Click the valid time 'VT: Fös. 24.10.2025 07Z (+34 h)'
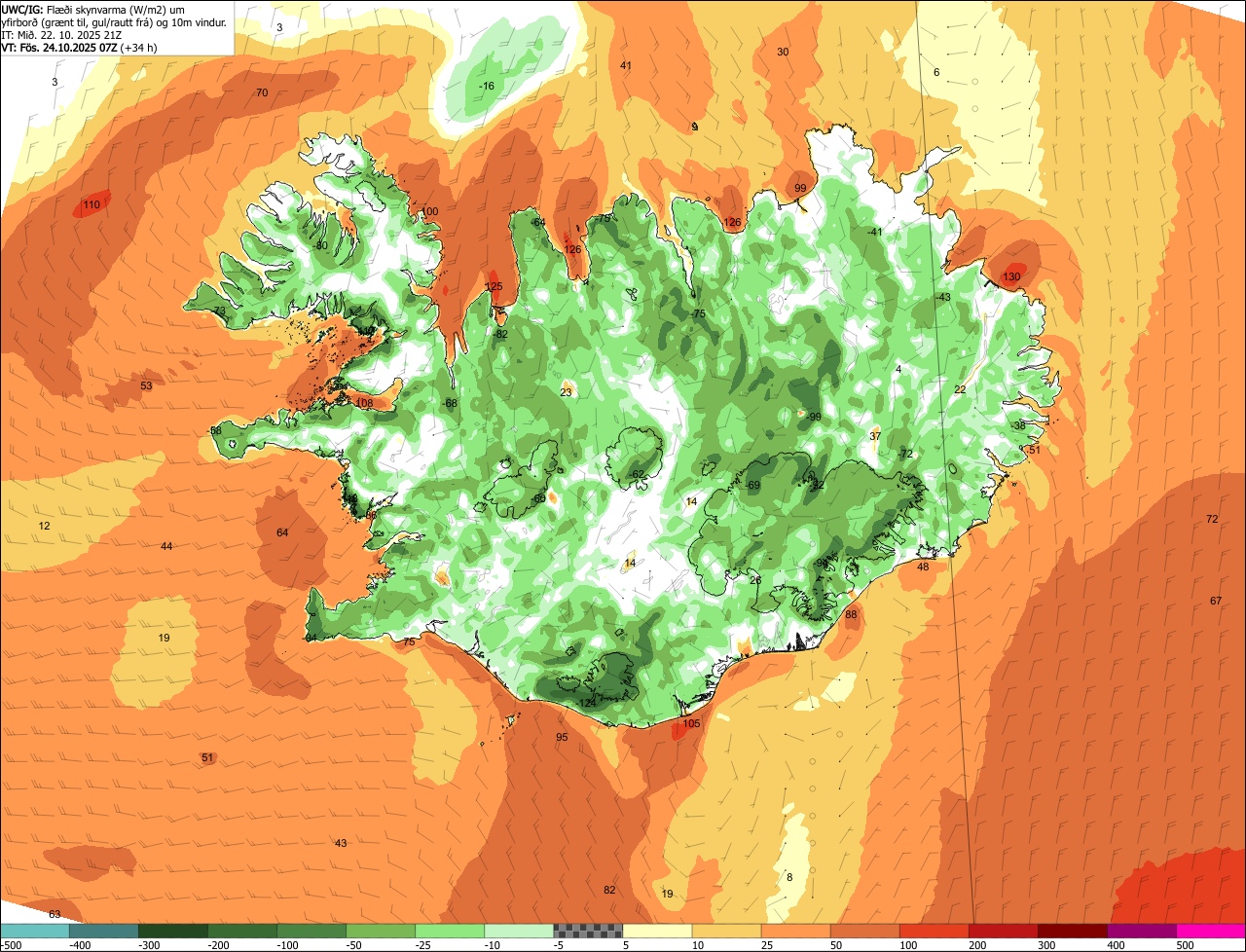 [80, 47]
